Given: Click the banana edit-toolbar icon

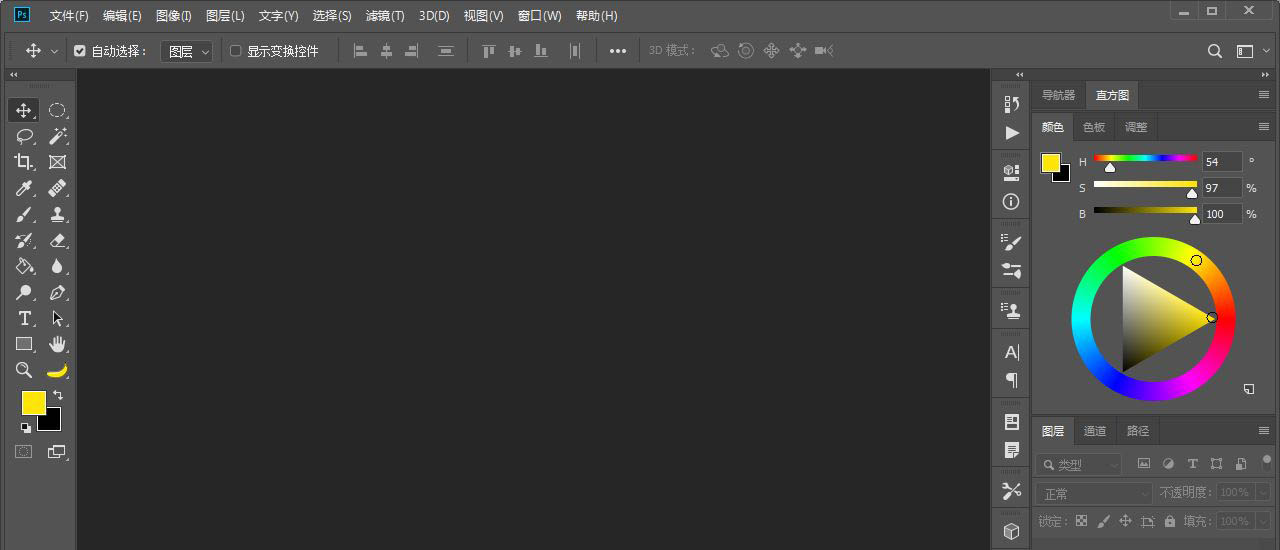Looking at the screenshot, I should (57, 370).
